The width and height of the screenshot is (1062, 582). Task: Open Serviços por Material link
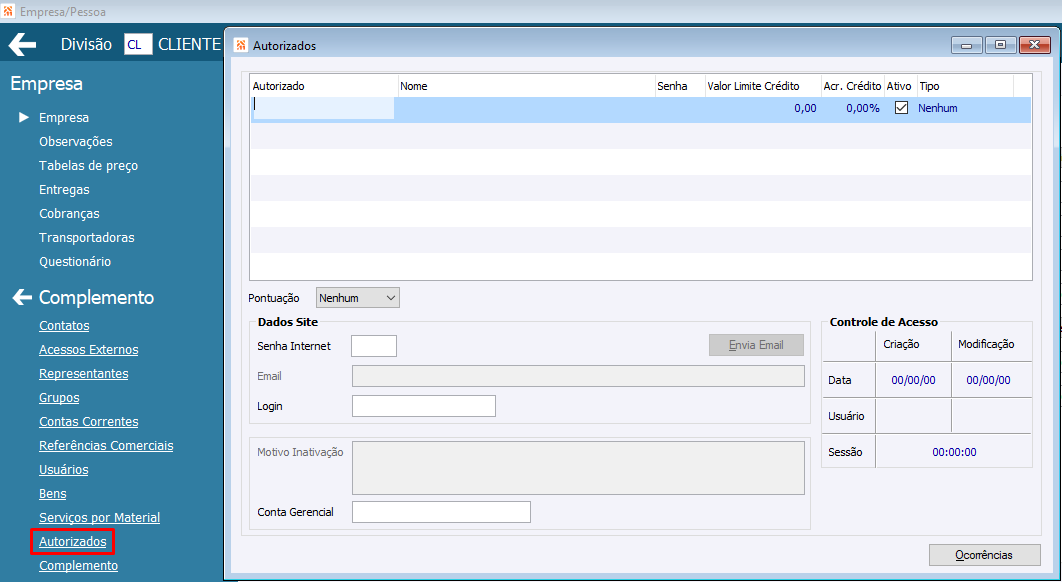pos(100,518)
